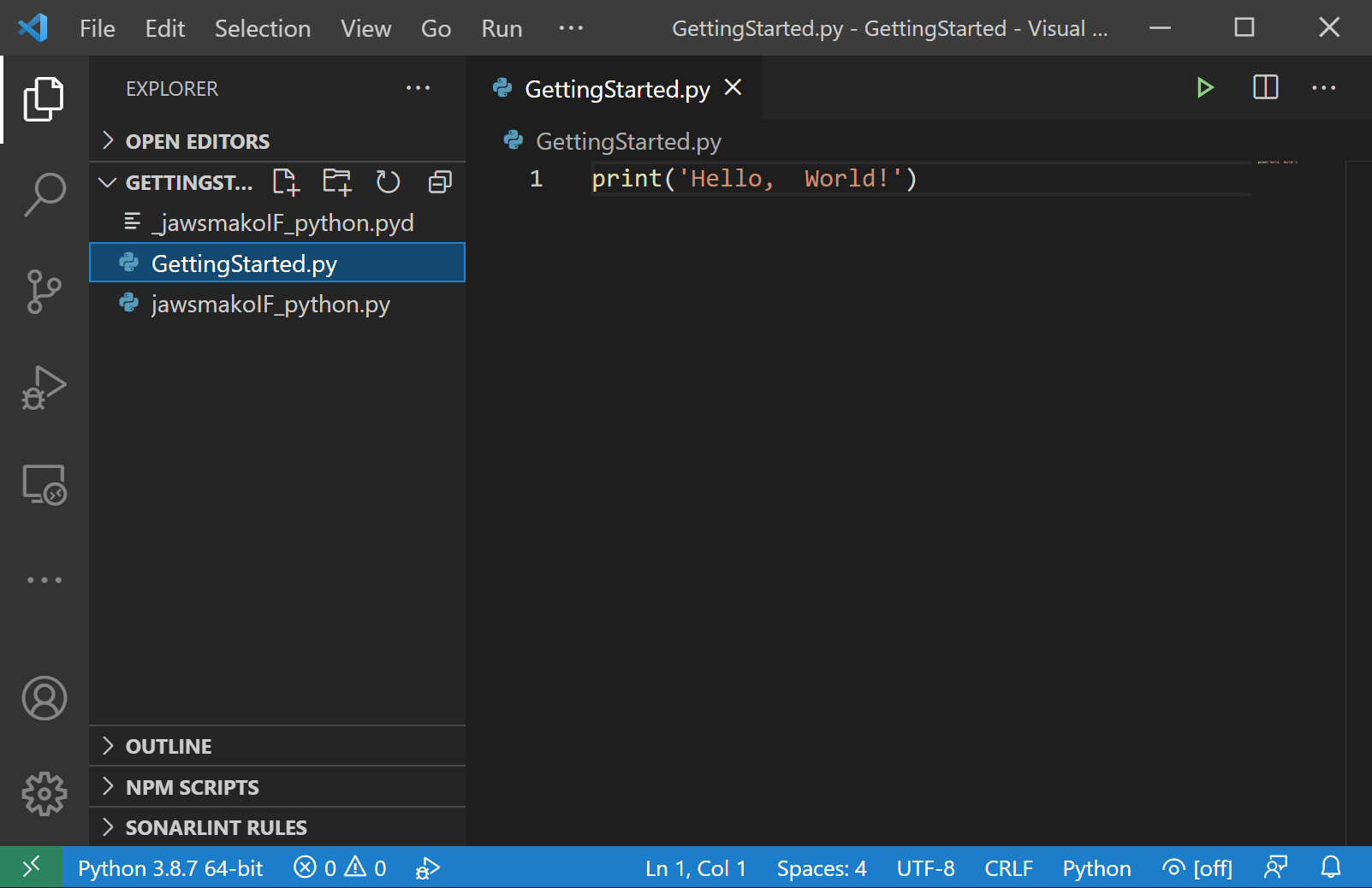This screenshot has width=1372, height=888.
Task: Open the Search view in activity bar
Action: coord(45,194)
